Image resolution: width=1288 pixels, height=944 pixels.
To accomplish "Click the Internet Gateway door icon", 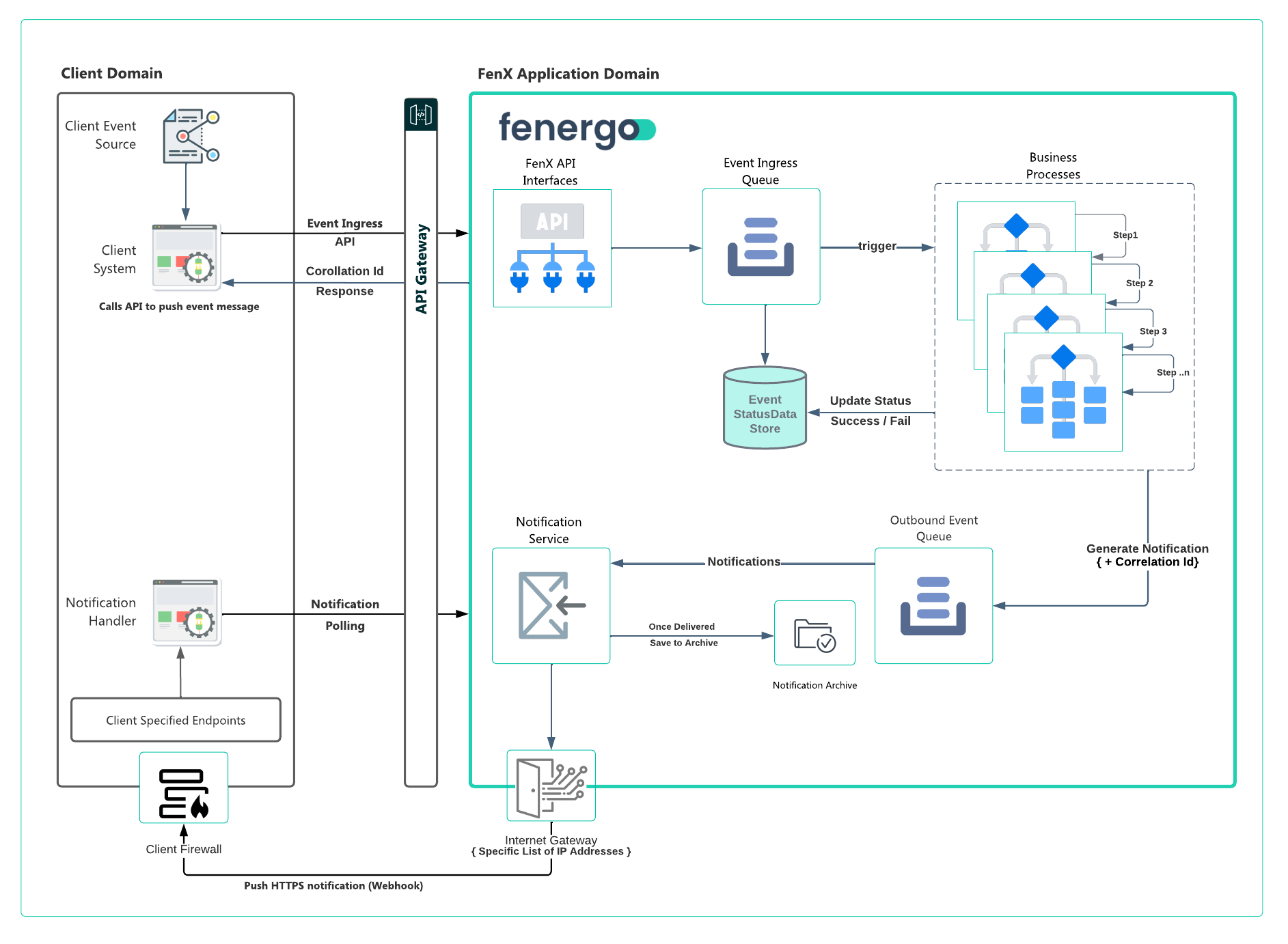I will point(551,786).
